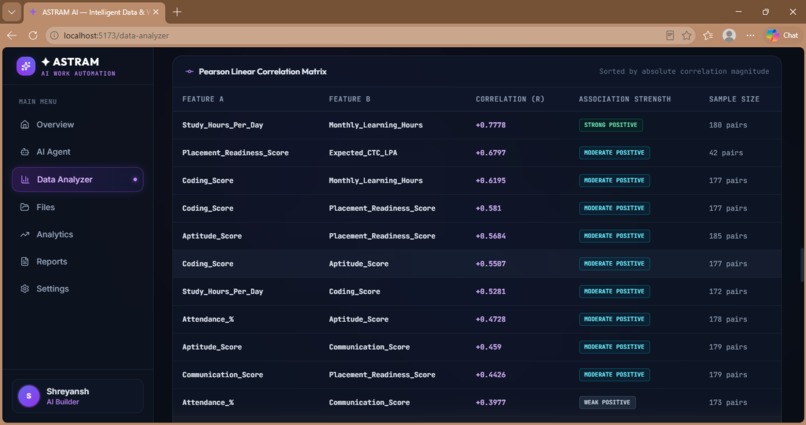806x425 pixels.
Task: Open the Overview page in sidebar
Action: pyautogui.click(x=78, y=124)
